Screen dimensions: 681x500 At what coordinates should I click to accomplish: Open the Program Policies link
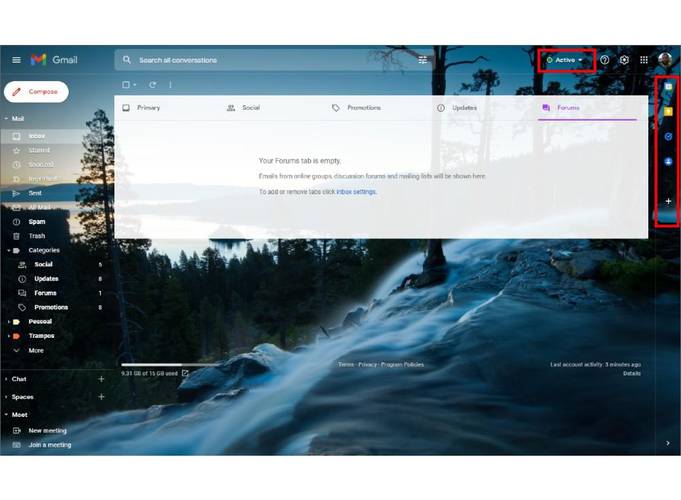point(402,364)
